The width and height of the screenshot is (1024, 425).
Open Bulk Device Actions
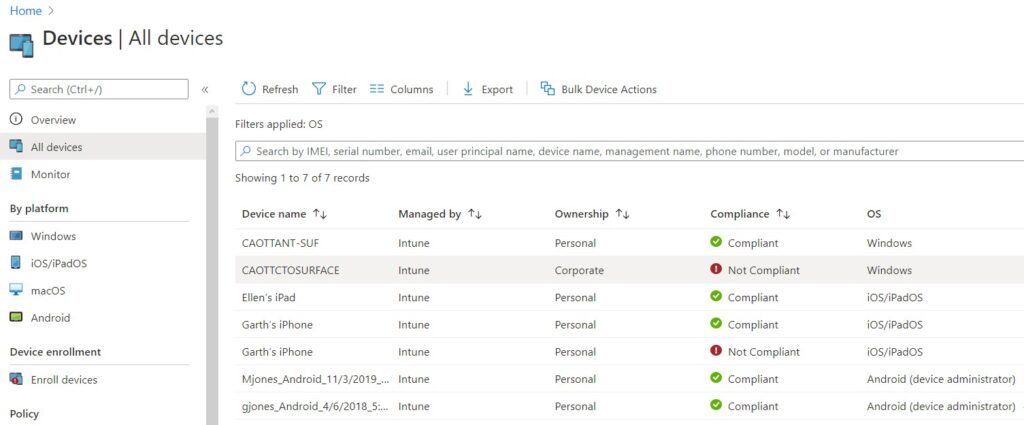[x=598, y=89]
